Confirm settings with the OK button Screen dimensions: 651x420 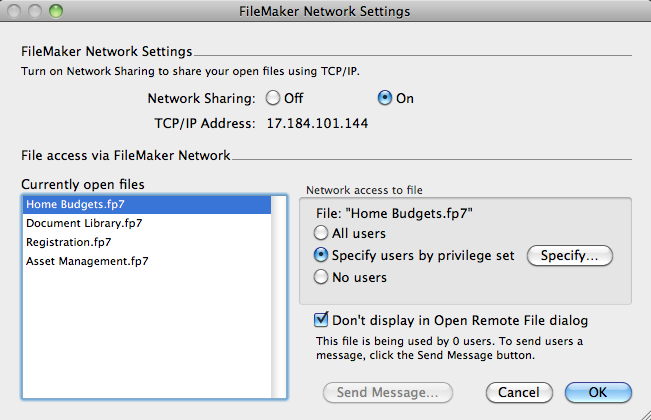pos(597,392)
